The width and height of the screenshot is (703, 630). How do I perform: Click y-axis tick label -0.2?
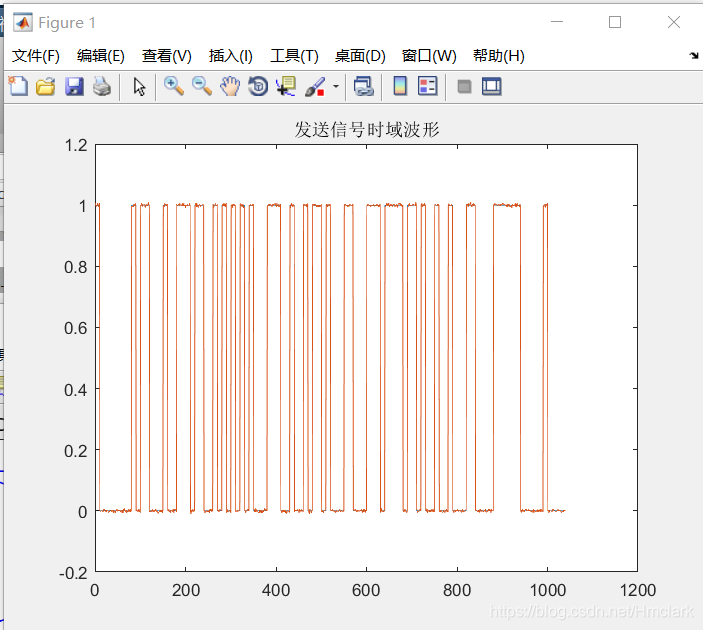73,573
